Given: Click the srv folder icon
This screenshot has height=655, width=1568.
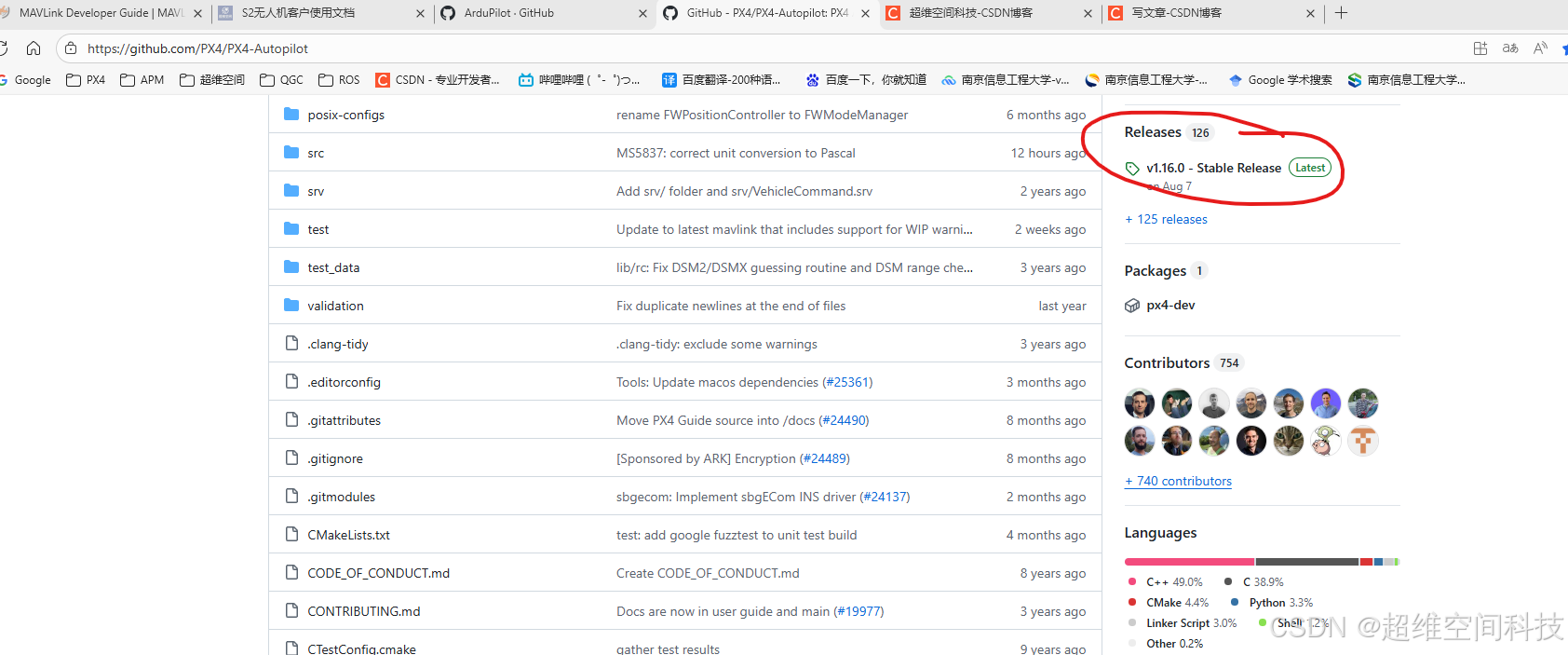Looking at the screenshot, I should coord(291,191).
